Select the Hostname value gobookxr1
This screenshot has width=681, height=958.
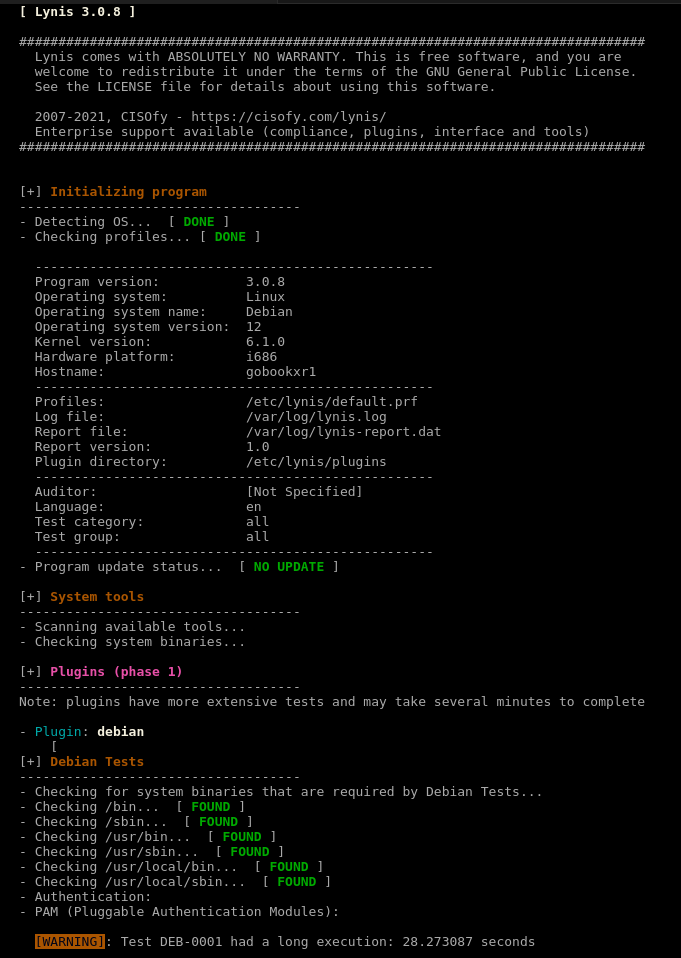[281, 371]
